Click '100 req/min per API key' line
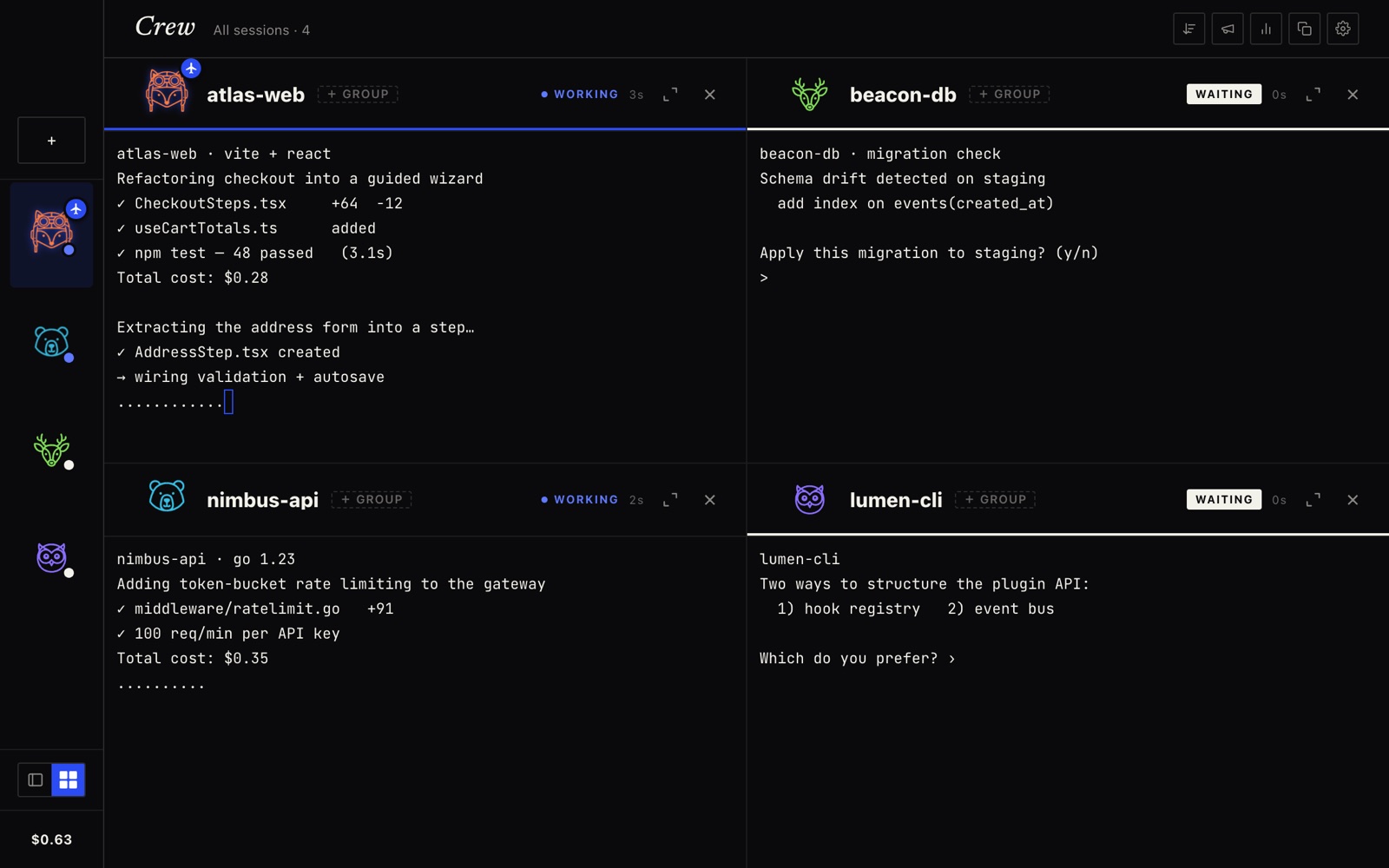 point(228,634)
